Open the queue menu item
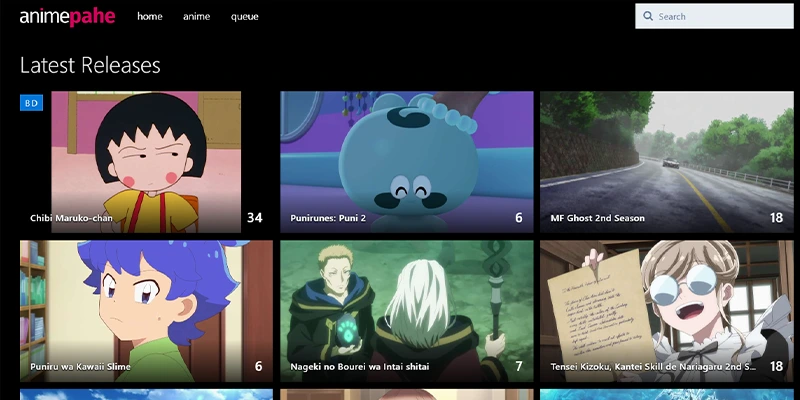 tap(244, 16)
